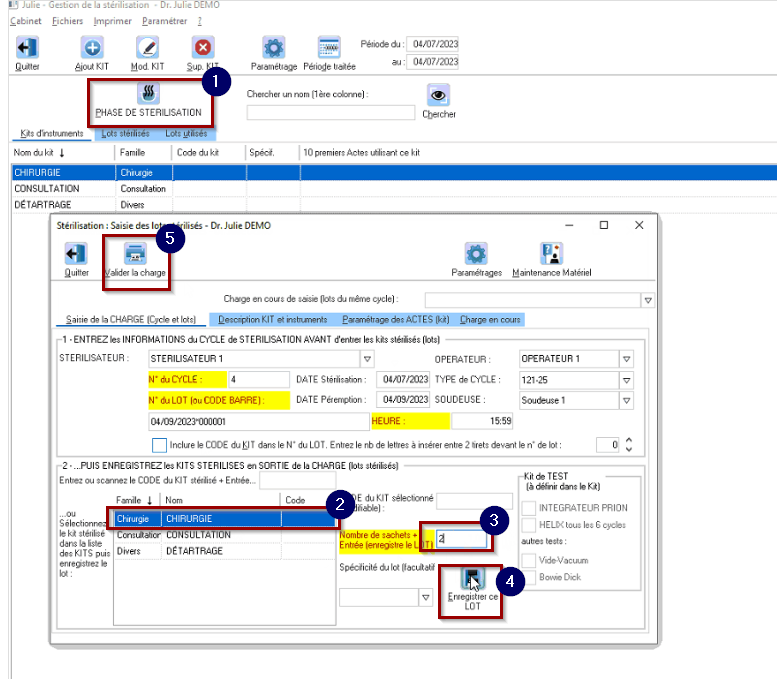Open the ? help menu
The image size is (777, 679).
[199, 21]
